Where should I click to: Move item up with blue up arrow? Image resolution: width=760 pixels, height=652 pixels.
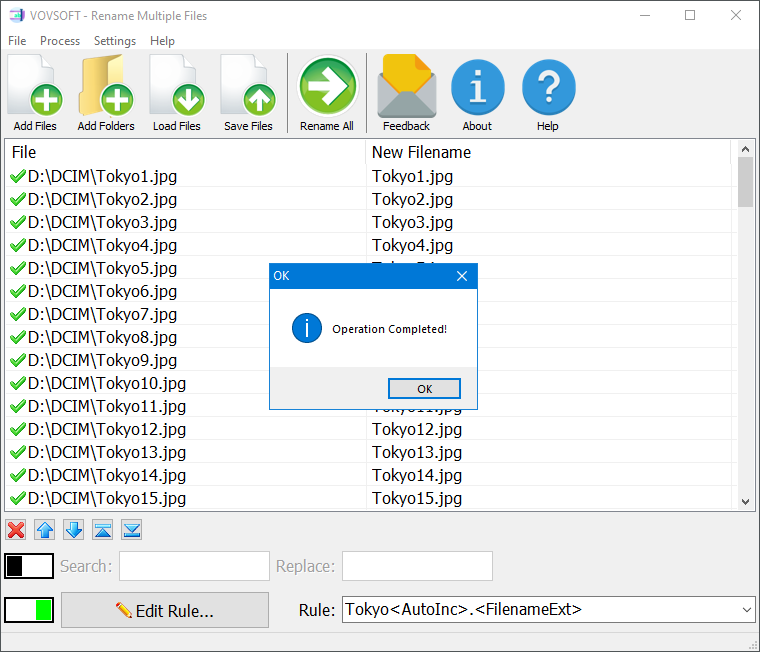pyautogui.click(x=45, y=530)
